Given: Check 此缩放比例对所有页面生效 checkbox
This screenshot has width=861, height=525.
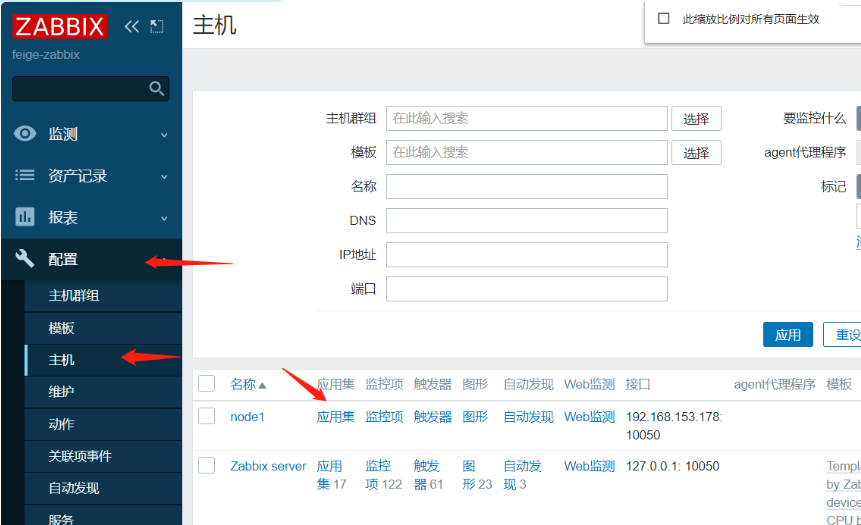Looking at the screenshot, I should [664, 19].
